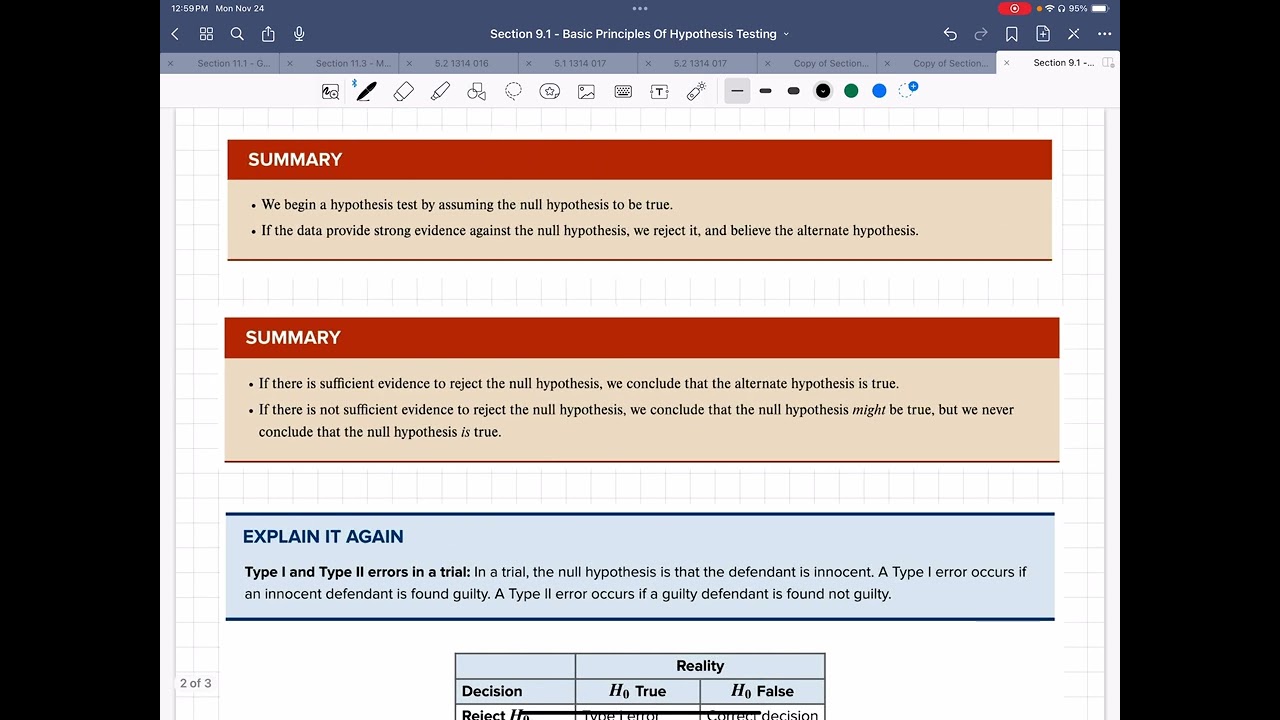Close the Section 9.1 tab
Viewport: 1280px width, 720px height.
pos(1006,63)
